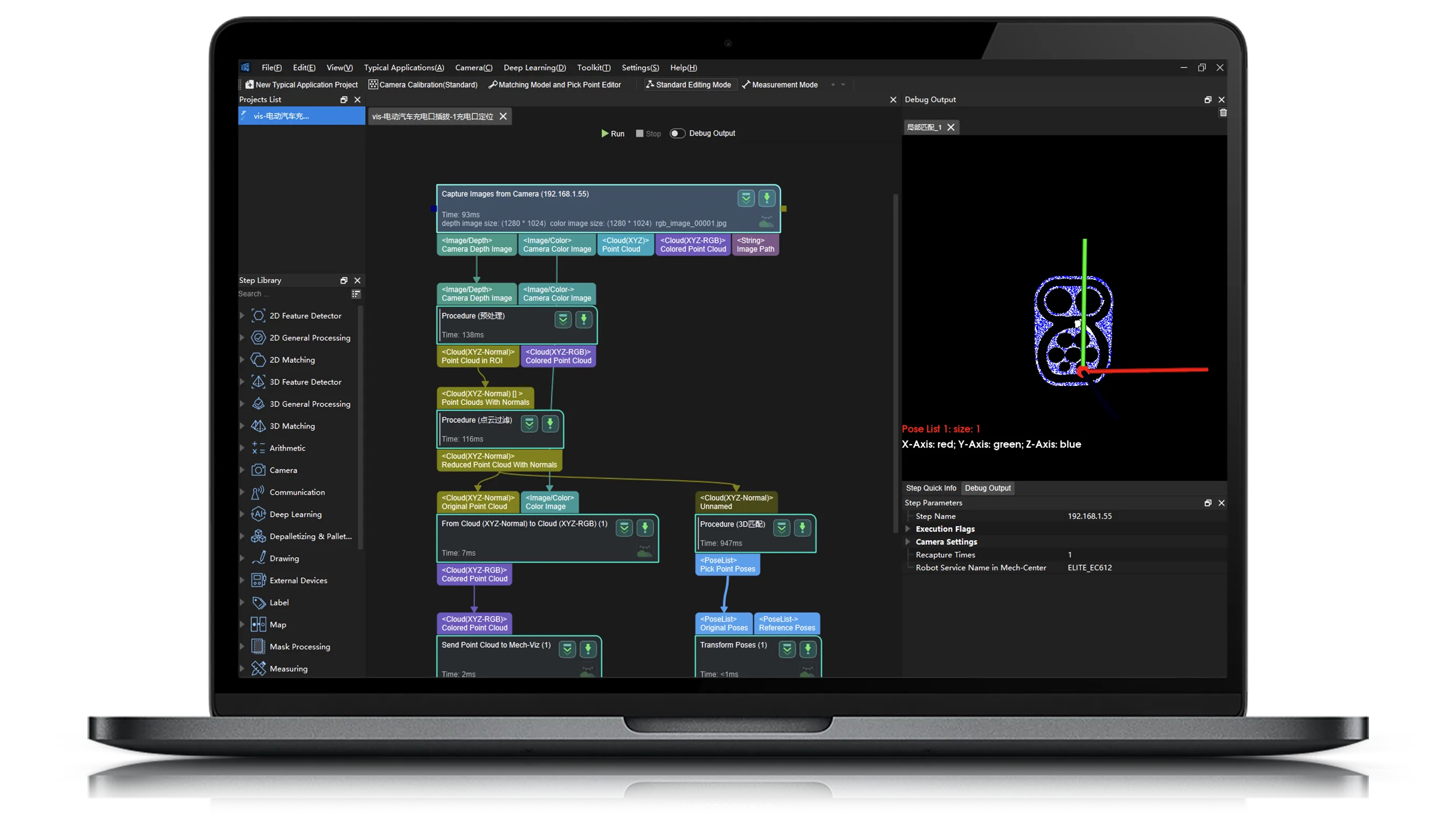This screenshot has width=1456, height=819.
Task: Expand details of Procedure (点云过滤) step
Action: 529,424
